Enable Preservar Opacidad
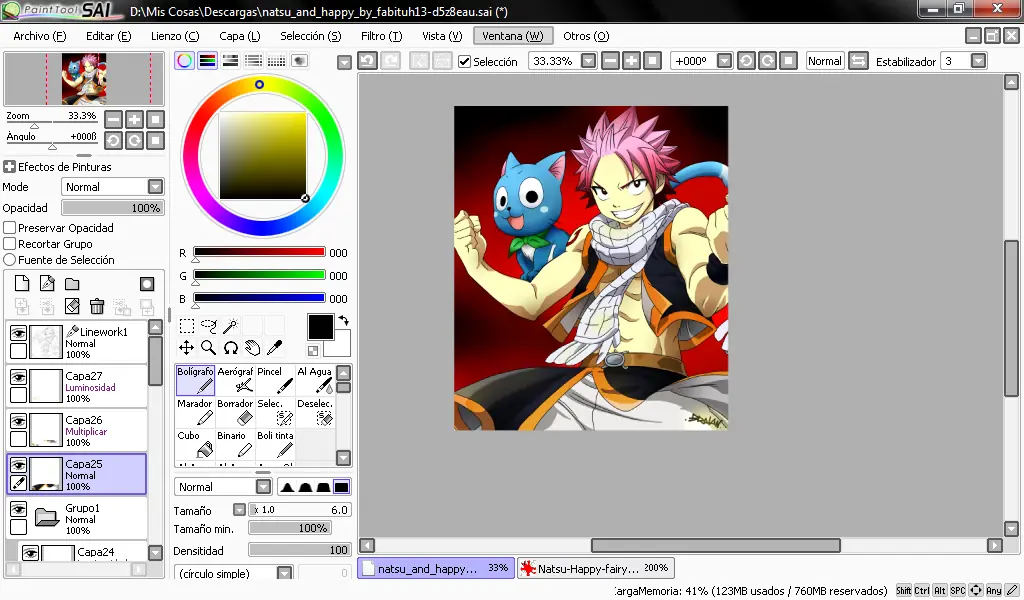 [x=10, y=228]
